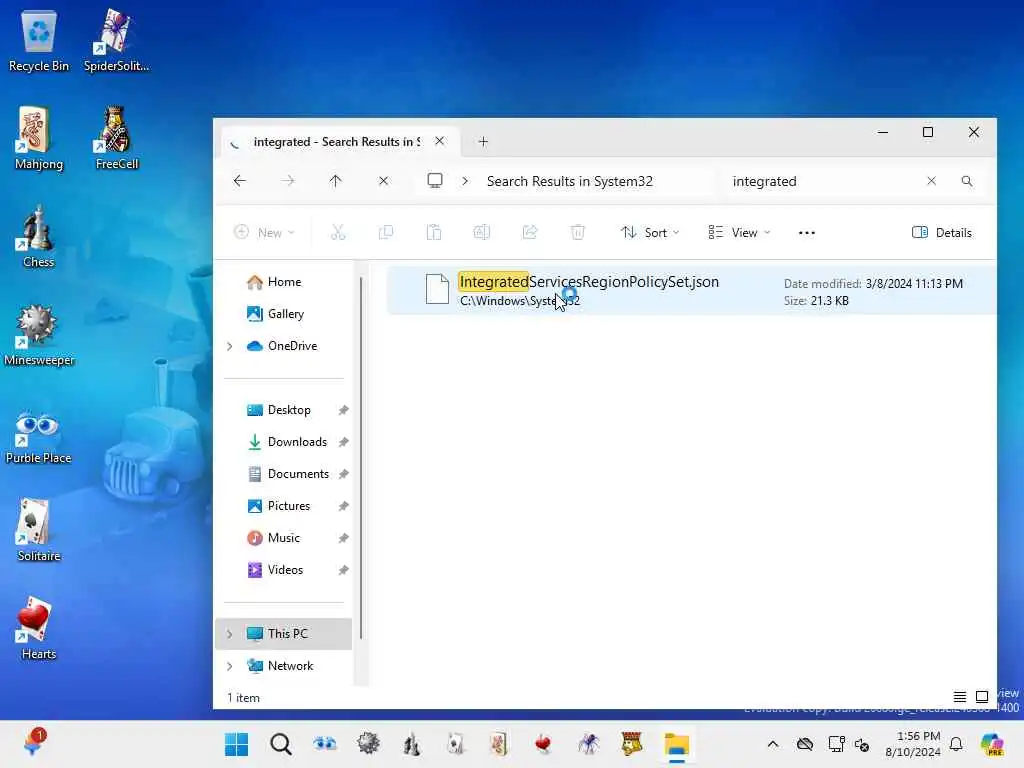This screenshot has width=1024, height=768.
Task: Click navigation pane vertical scrollbar
Action: pyautogui.click(x=360, y=457)
